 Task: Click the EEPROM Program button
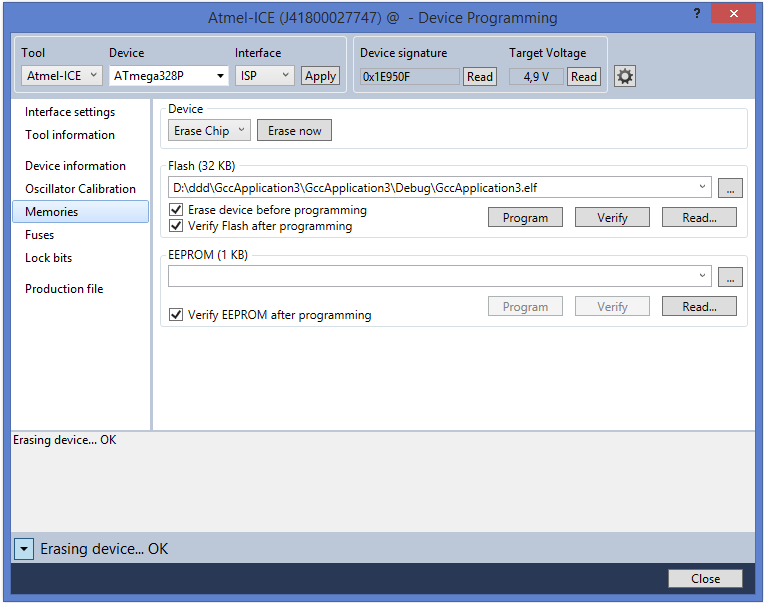pyautogui.click(x=525, y=306)
